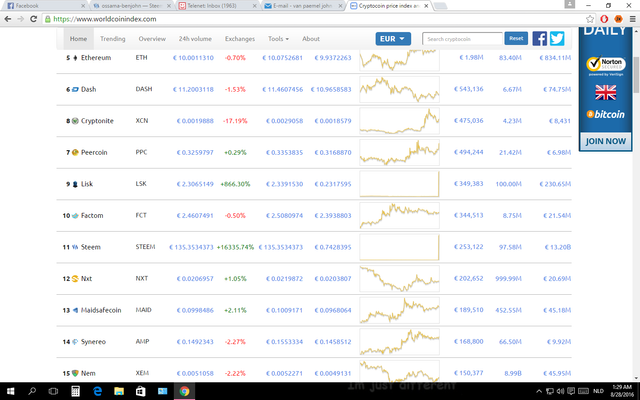The image size is (640, 400).
Task: Open the Lisk coin link
Action: (87, 184)
